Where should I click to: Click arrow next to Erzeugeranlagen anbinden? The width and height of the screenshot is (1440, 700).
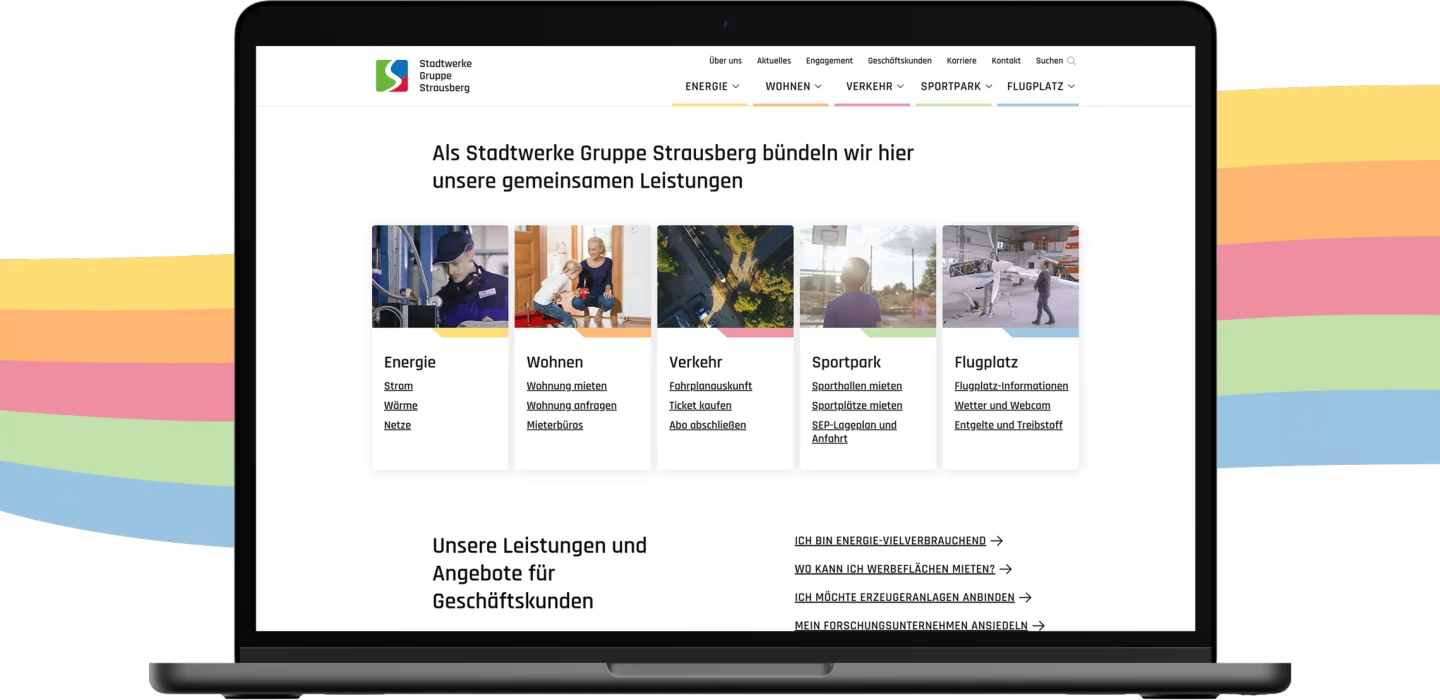pos(1025,598)
